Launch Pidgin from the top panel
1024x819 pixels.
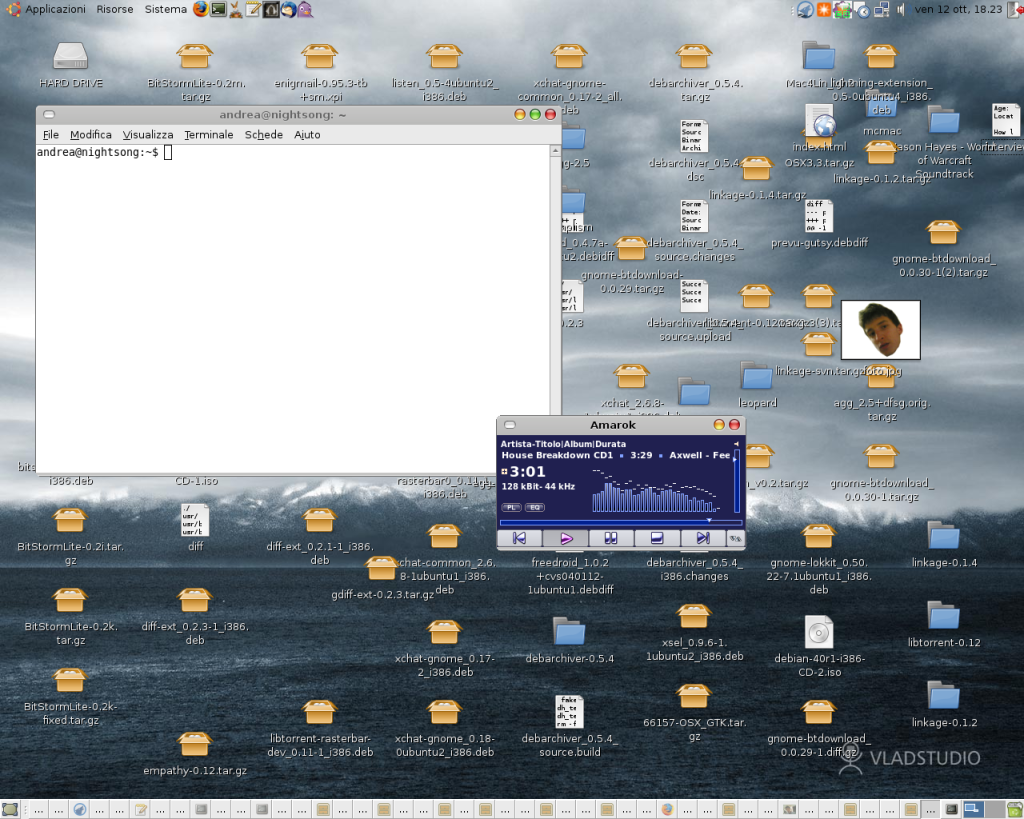[x=305, y=9]
